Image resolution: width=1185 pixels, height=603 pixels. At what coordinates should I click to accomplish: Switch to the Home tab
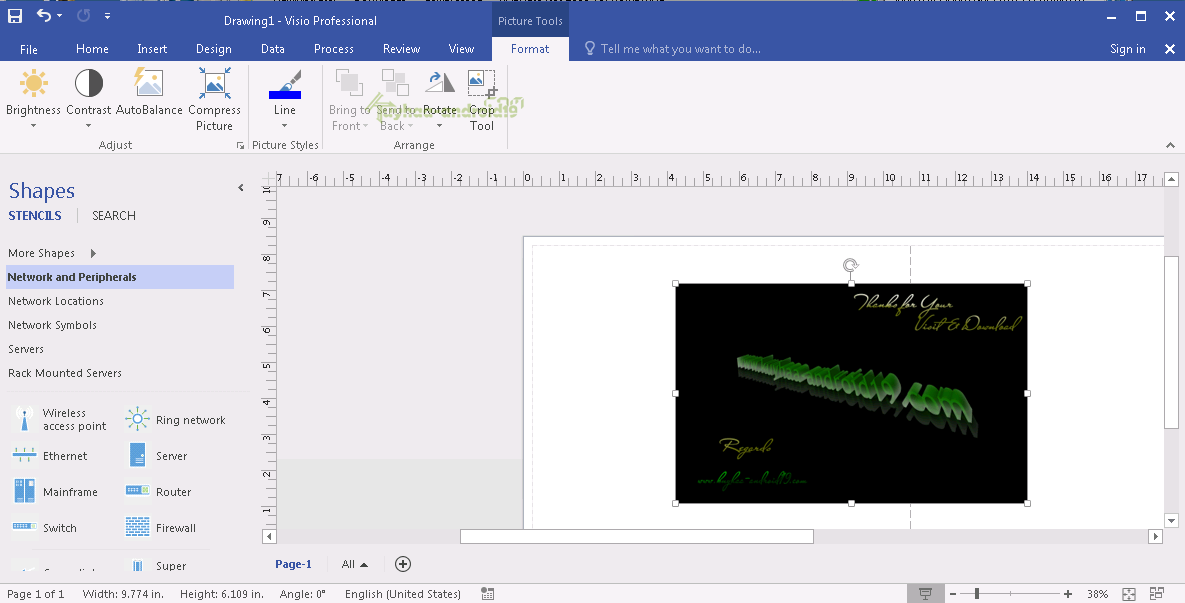click(x=92, y=49)
